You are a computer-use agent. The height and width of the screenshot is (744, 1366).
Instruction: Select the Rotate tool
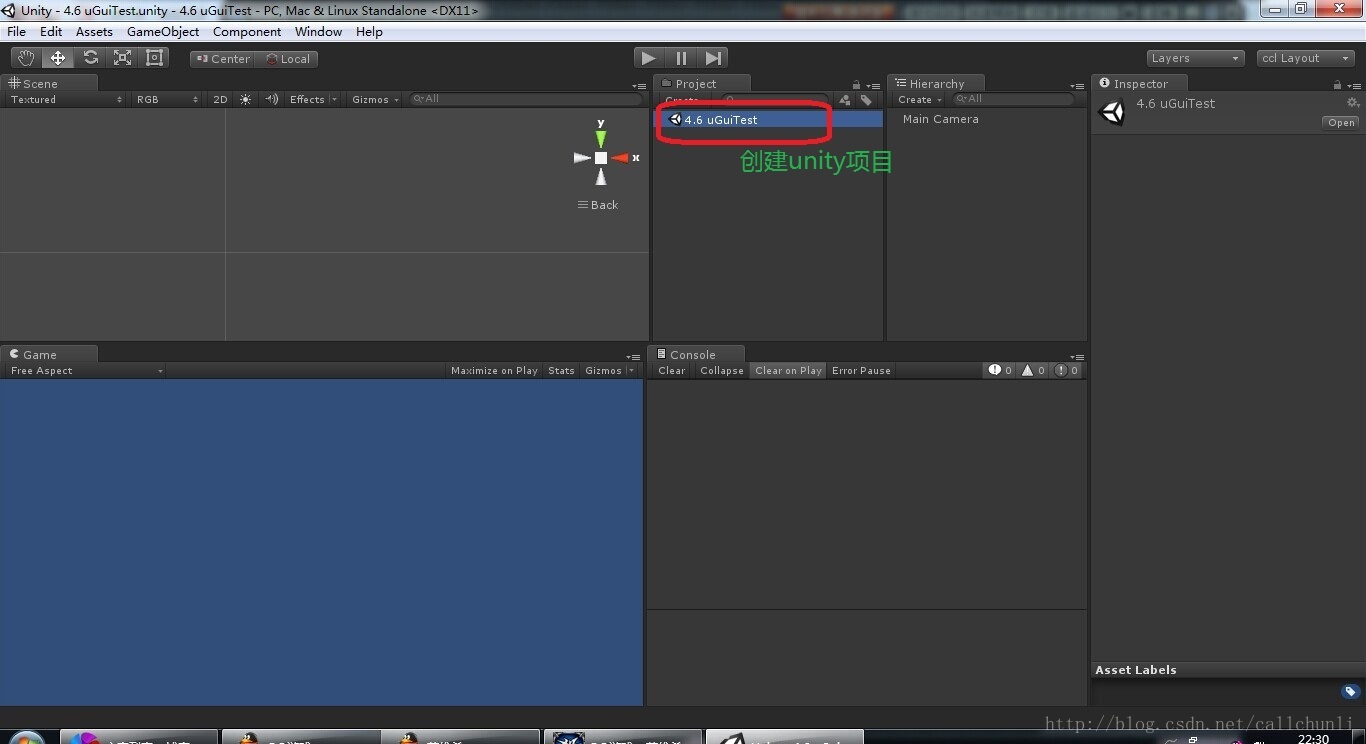(x=90, y=58)
